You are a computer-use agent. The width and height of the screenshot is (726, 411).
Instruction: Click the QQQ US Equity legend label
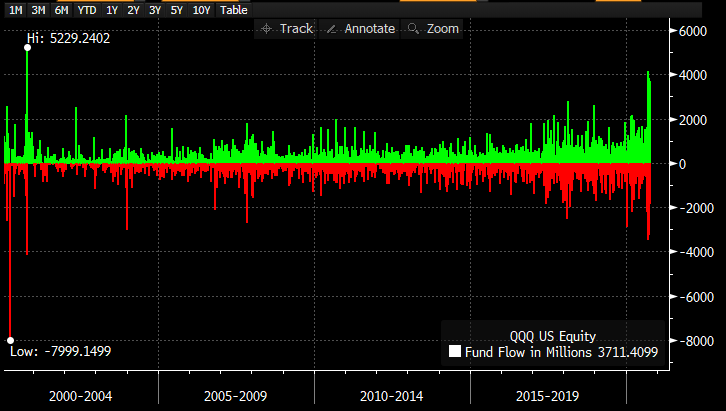pos(551,335)
